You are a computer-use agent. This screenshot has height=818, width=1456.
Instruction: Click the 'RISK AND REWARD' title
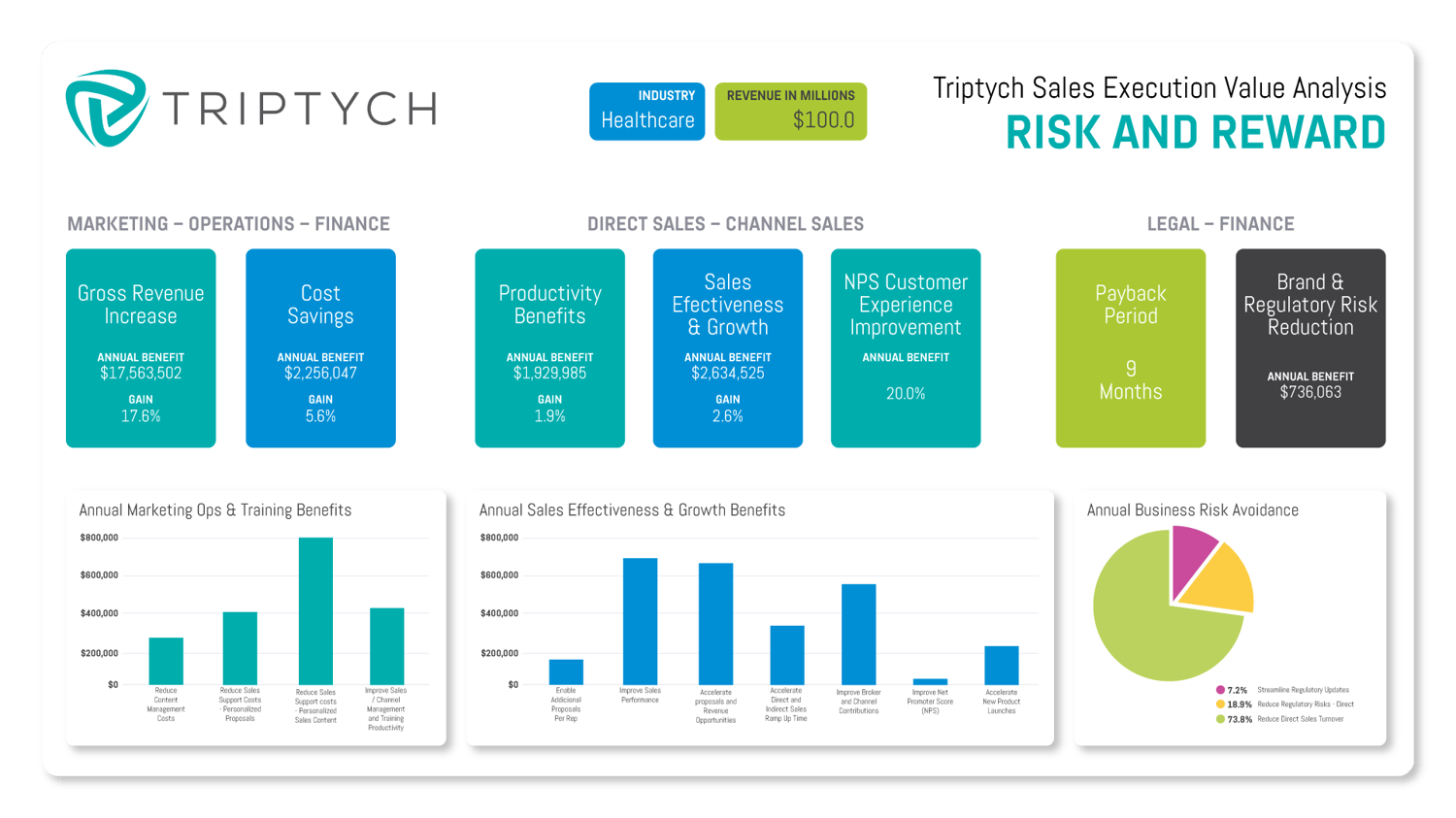click(1195, 133)
